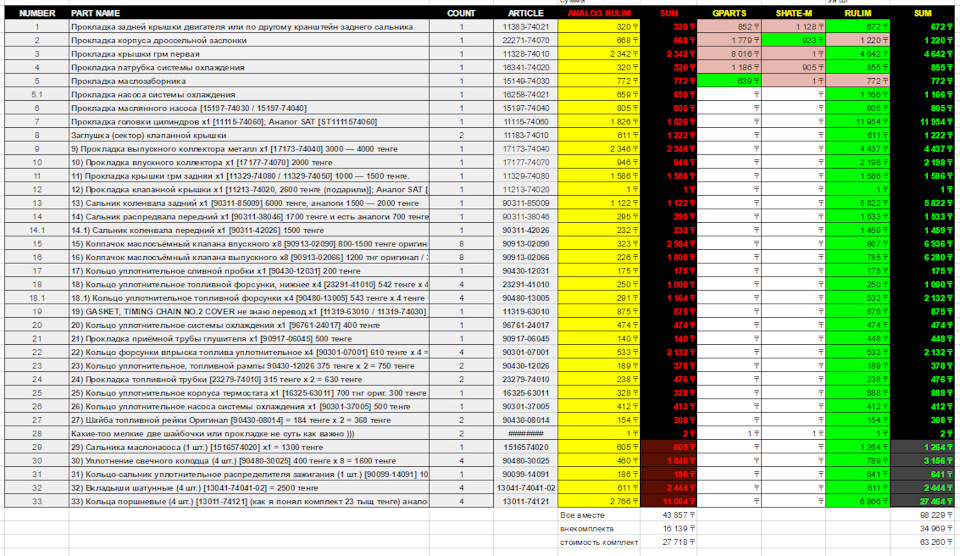The height and width of the screenshot is (556, 960).
Task: Select total cell 63 260 ₸
Action: tap(922, 542)
